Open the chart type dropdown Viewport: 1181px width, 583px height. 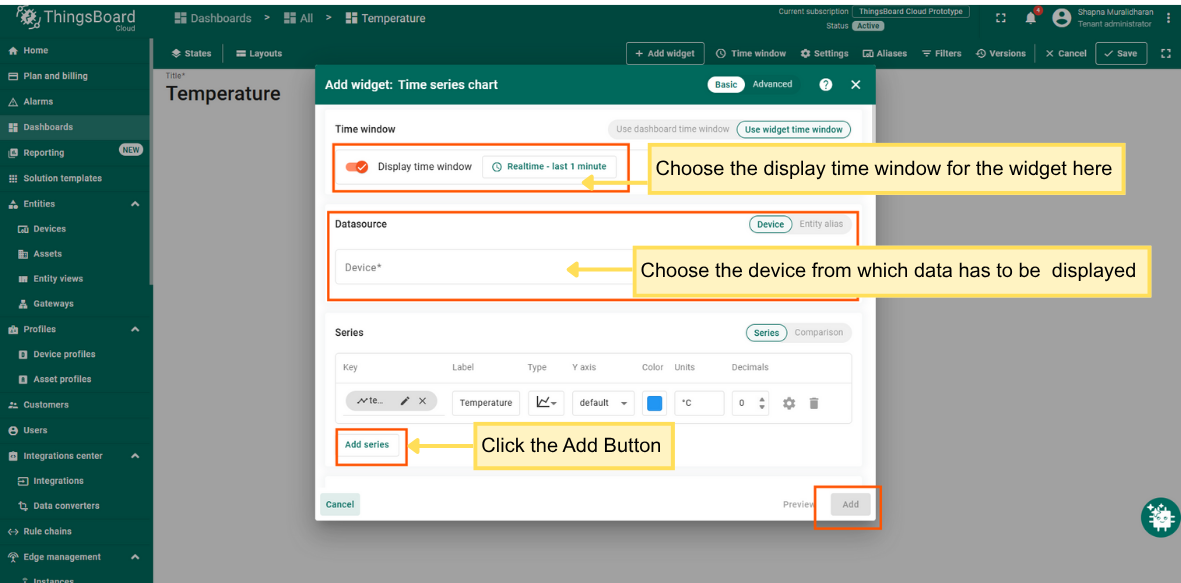[546, 402]
